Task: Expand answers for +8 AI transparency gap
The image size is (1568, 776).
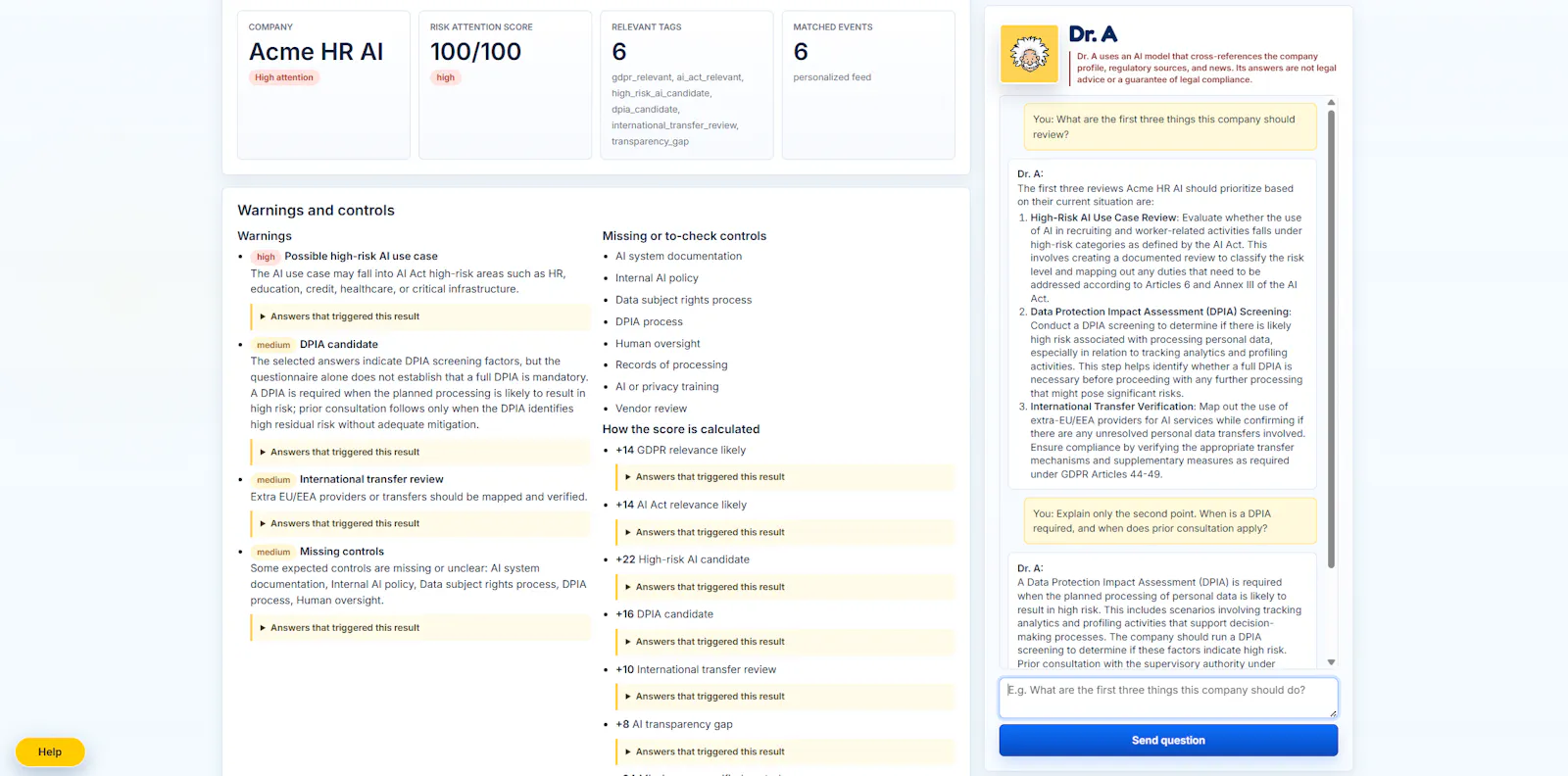Action: click(x=785, y=752)
